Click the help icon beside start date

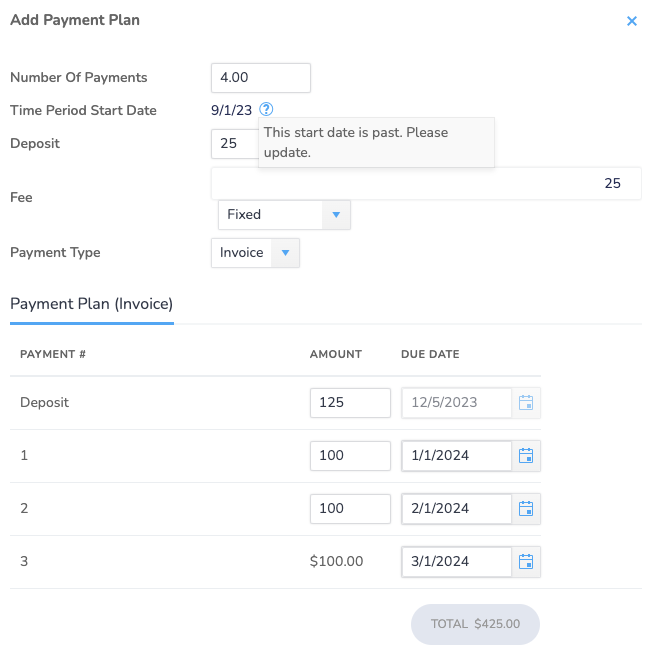point(266,109)
